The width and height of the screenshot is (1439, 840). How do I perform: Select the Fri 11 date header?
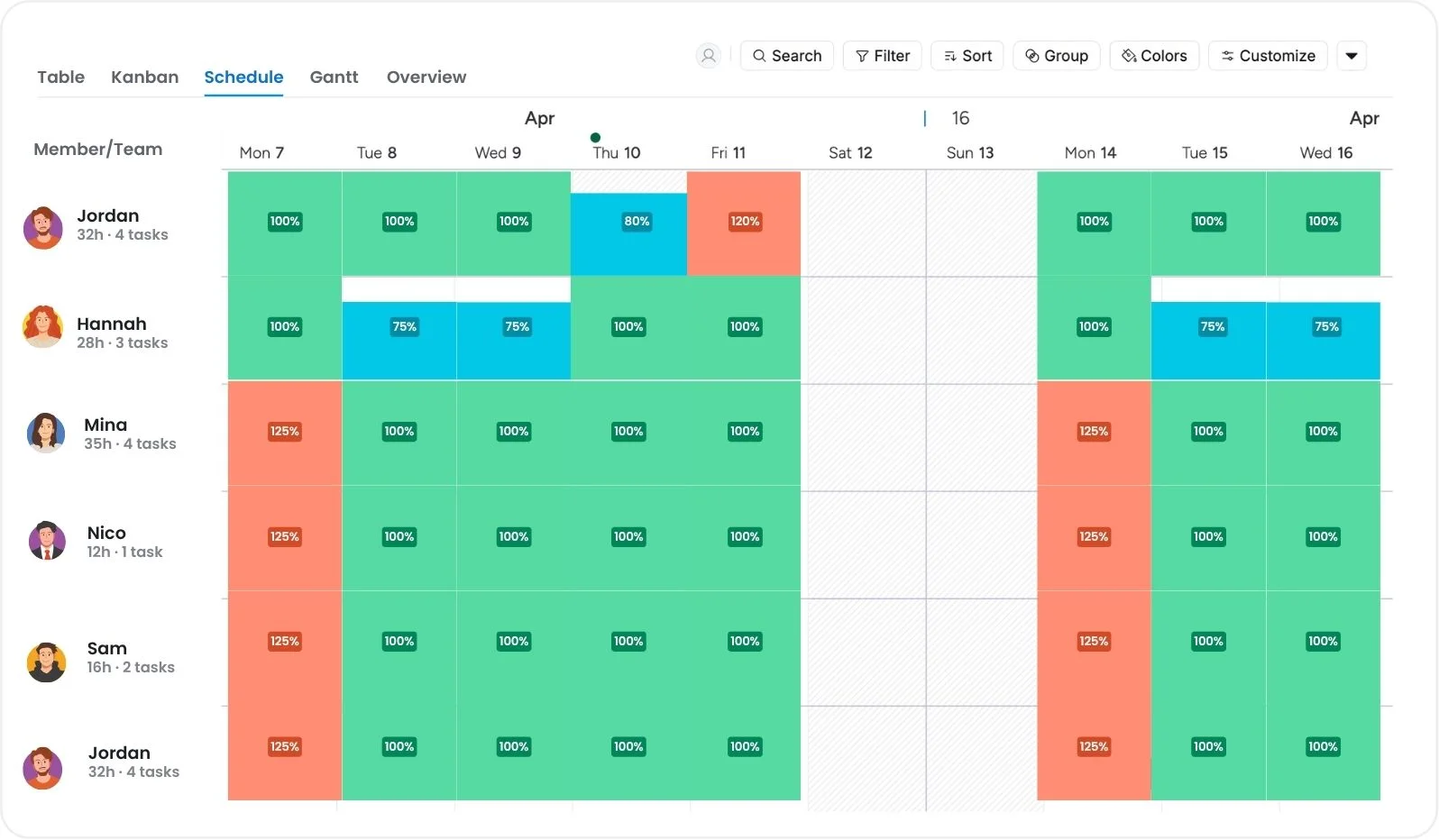(x=729, y=153)
